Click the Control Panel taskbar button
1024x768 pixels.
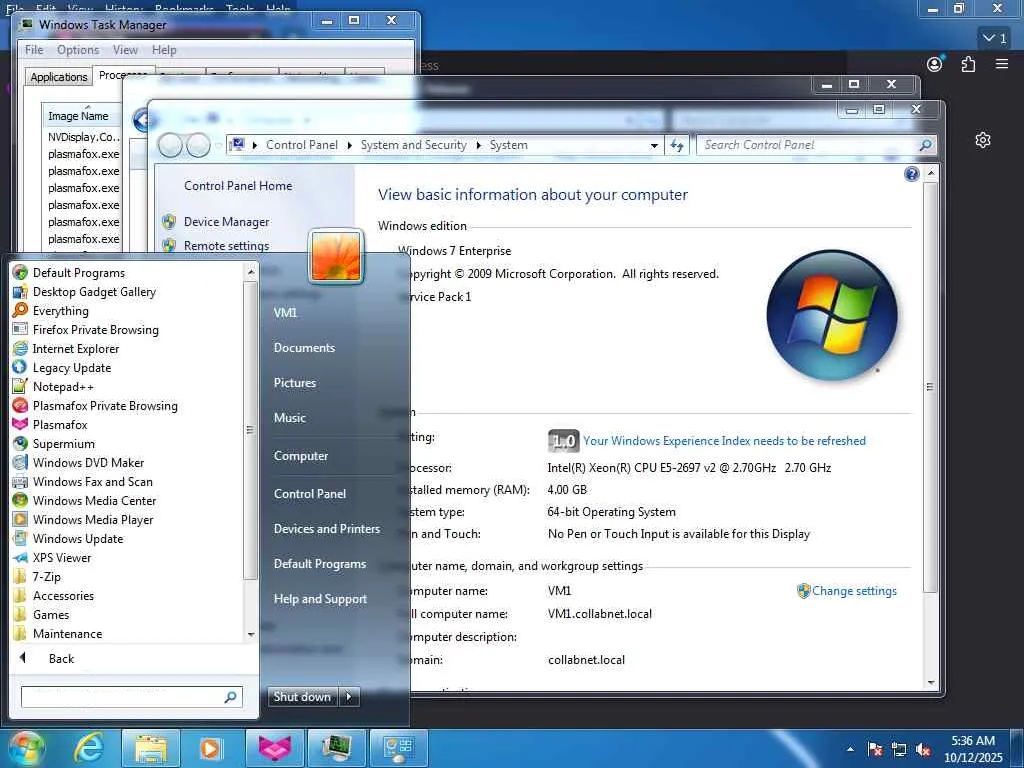click(399, 748)
